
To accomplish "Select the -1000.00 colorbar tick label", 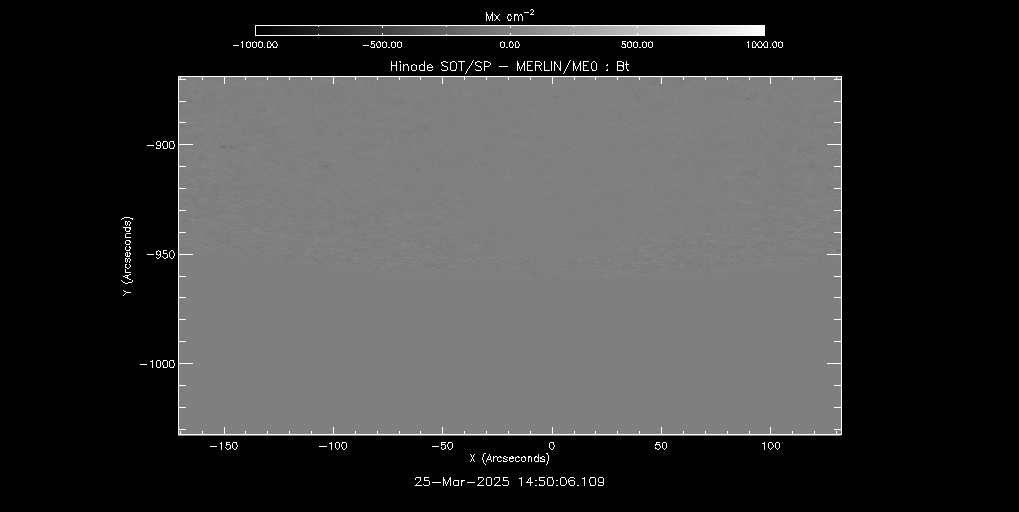I will (x=254, y=45).
